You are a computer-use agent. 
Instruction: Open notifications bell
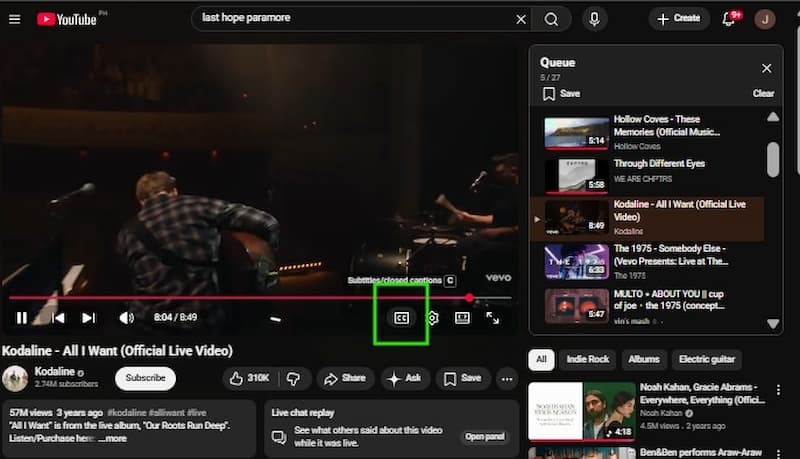pyautogui.click(x=730, y=19)
